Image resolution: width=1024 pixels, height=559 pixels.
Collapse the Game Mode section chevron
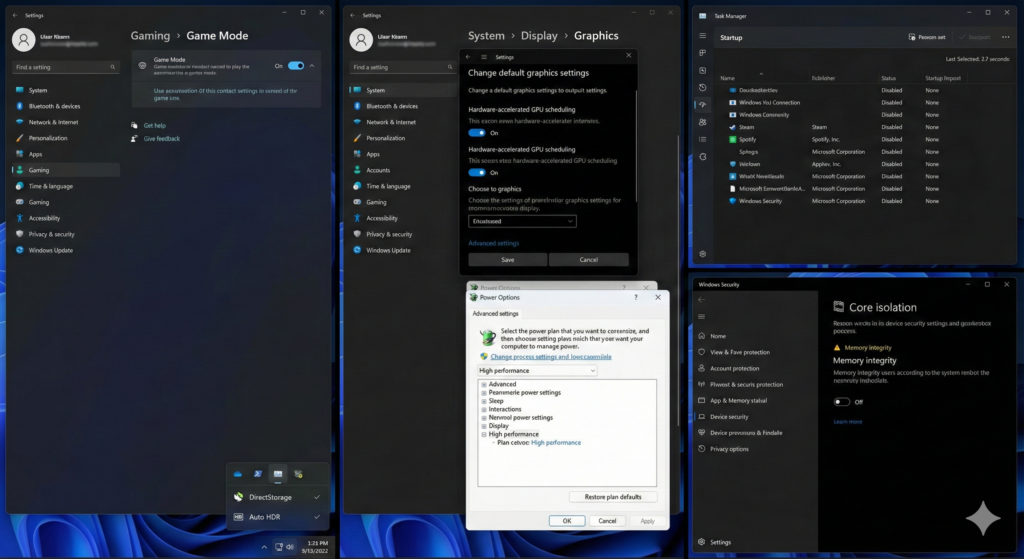point(314,66)
